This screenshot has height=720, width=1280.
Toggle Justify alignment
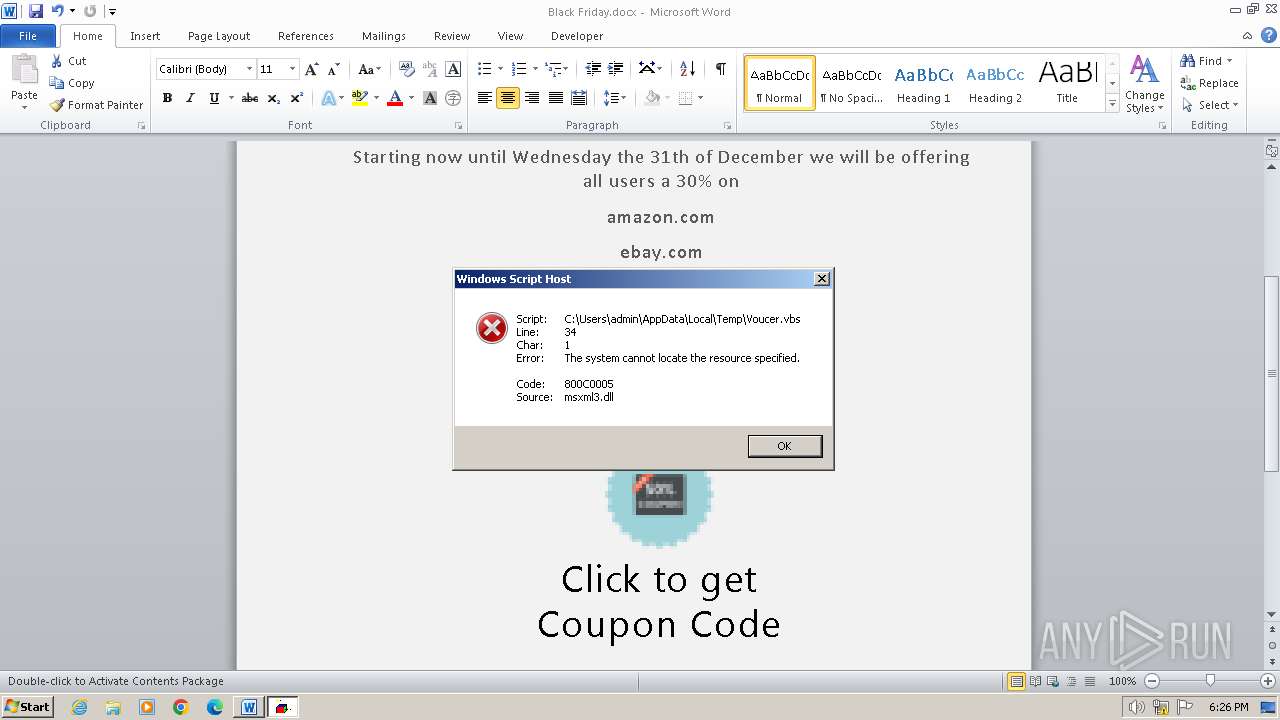point(555,98)
